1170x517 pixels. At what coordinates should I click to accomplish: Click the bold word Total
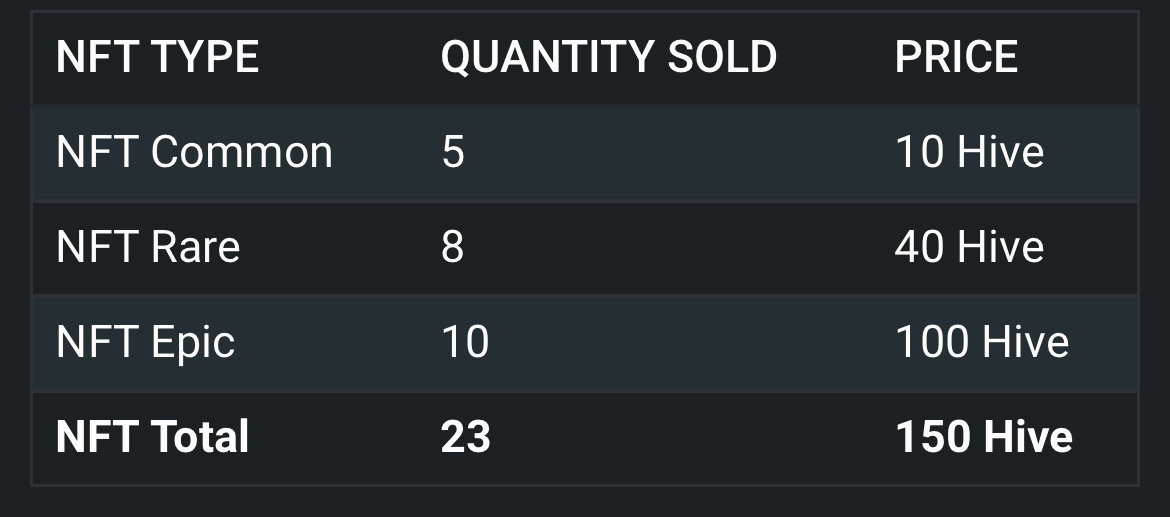point(199,437)
